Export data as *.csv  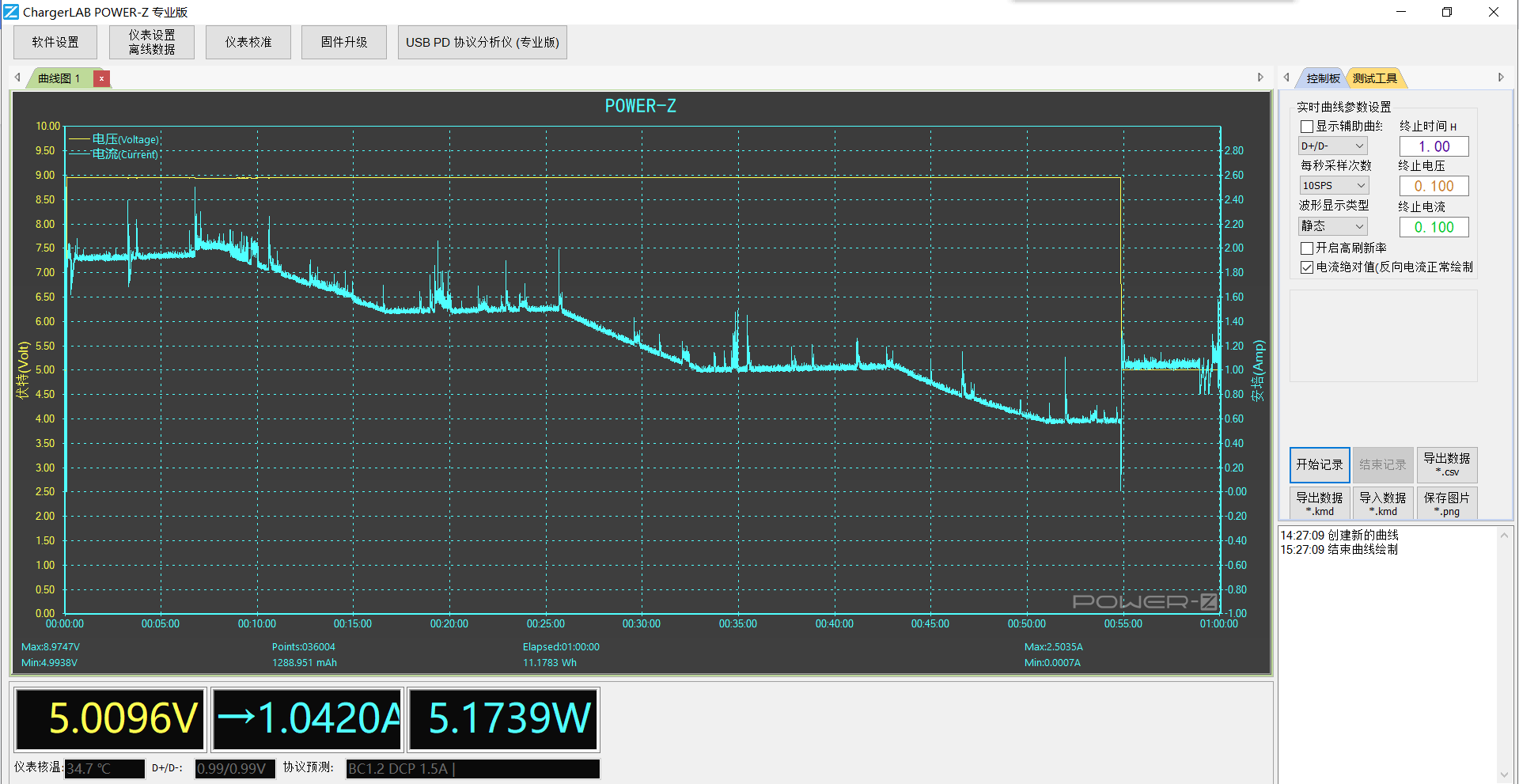tap(1447, 465)
